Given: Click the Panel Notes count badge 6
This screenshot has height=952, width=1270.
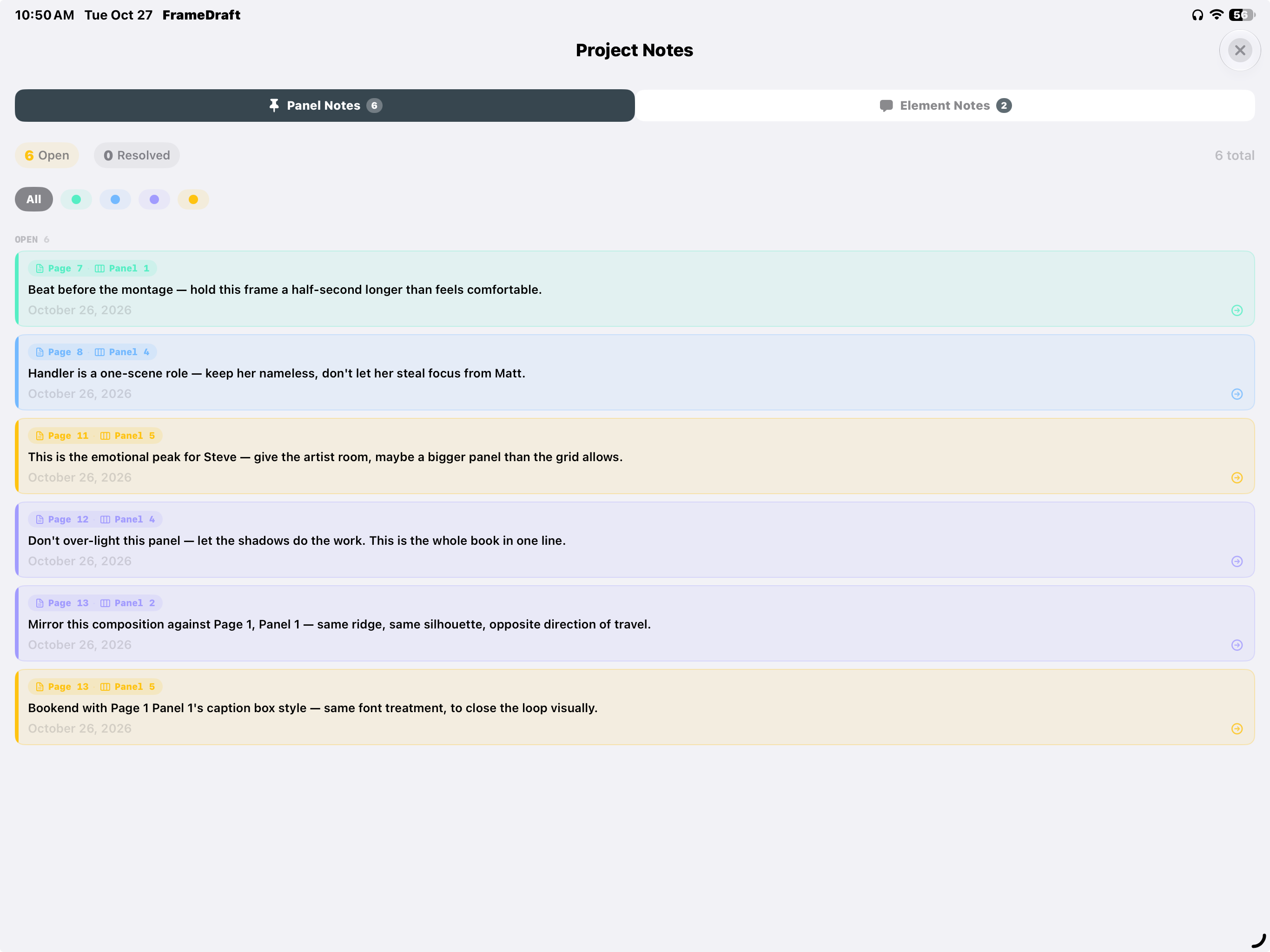Looking at the screenshot, I should coord(374,106).
